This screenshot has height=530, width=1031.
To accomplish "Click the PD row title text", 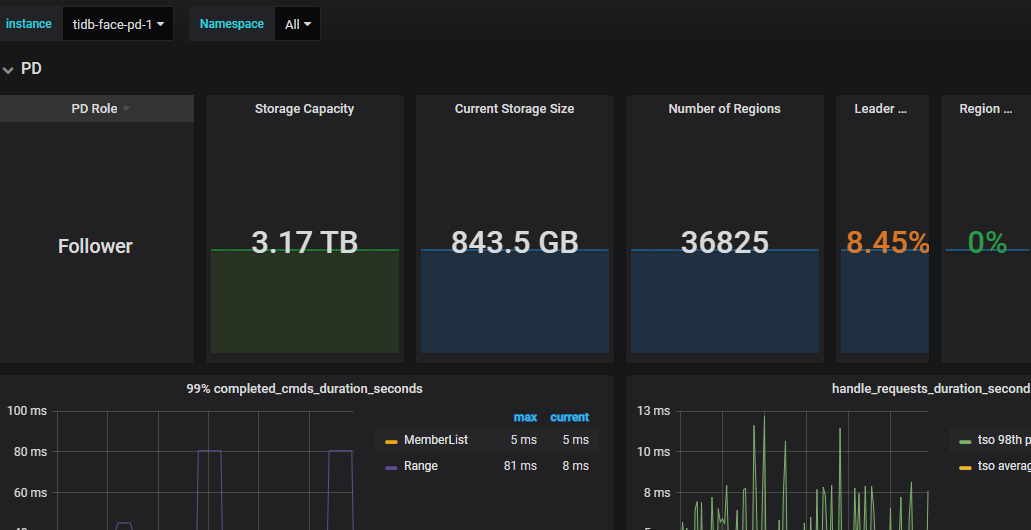I will pyautogui.click(x=31, y=69).
